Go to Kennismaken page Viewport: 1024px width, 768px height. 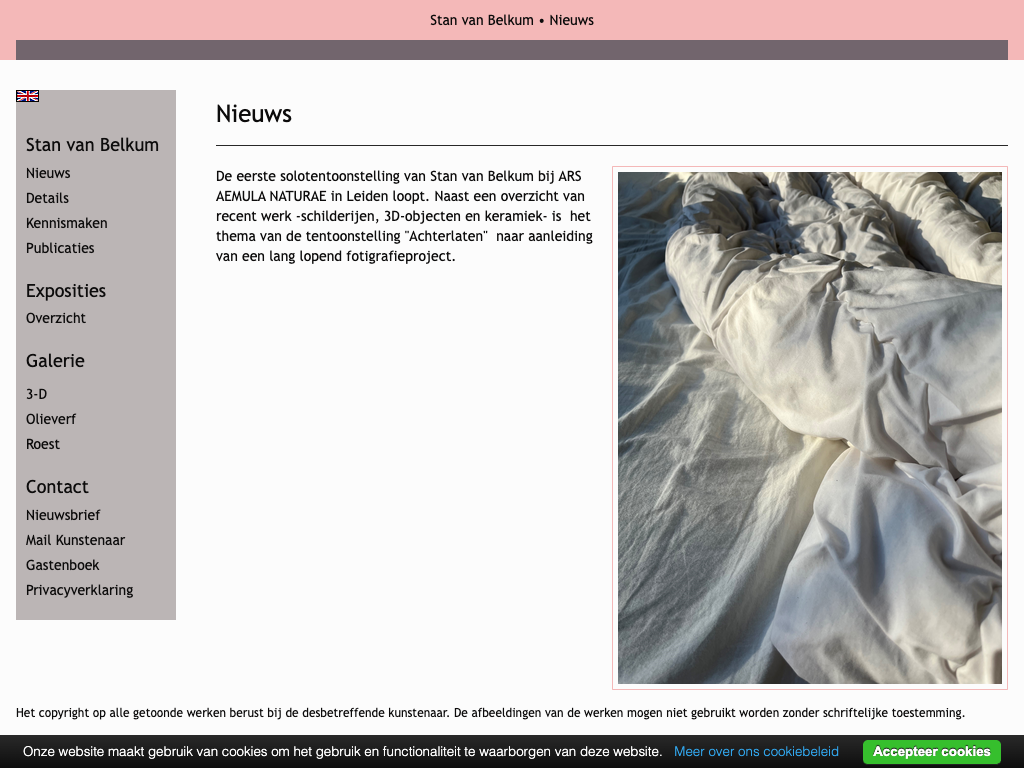point(66,223)
